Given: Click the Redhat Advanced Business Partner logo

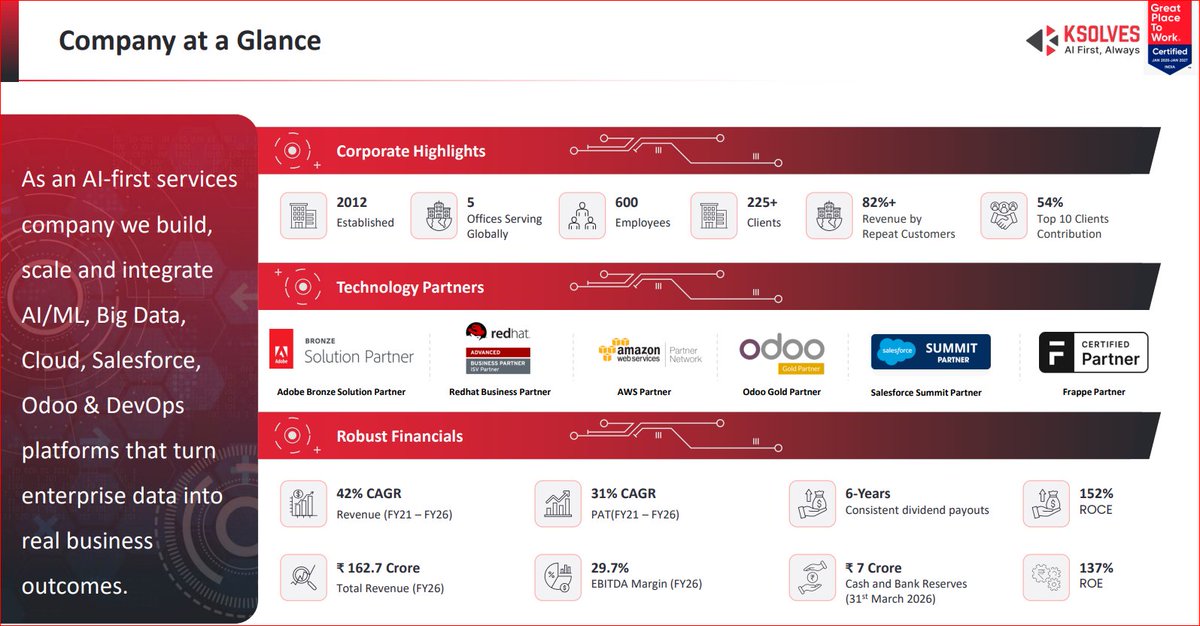Looking at the screenshot, I should [497, 348].
